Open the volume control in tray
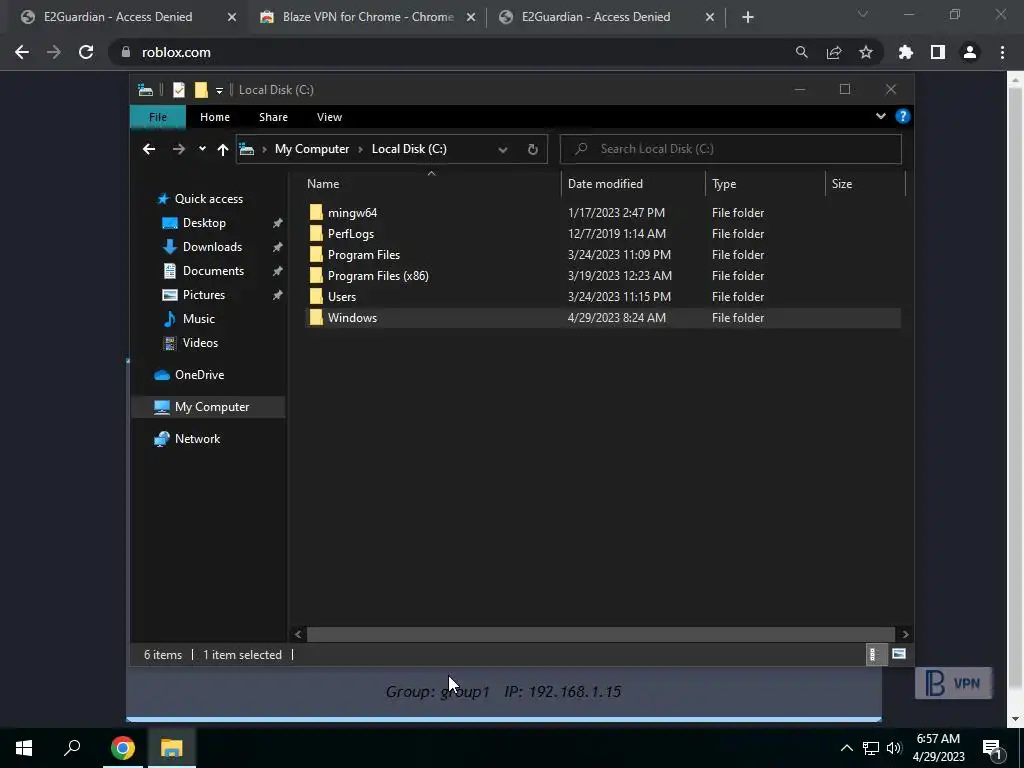Screen dimensions: 1024x768 click(x=894, y=748)
